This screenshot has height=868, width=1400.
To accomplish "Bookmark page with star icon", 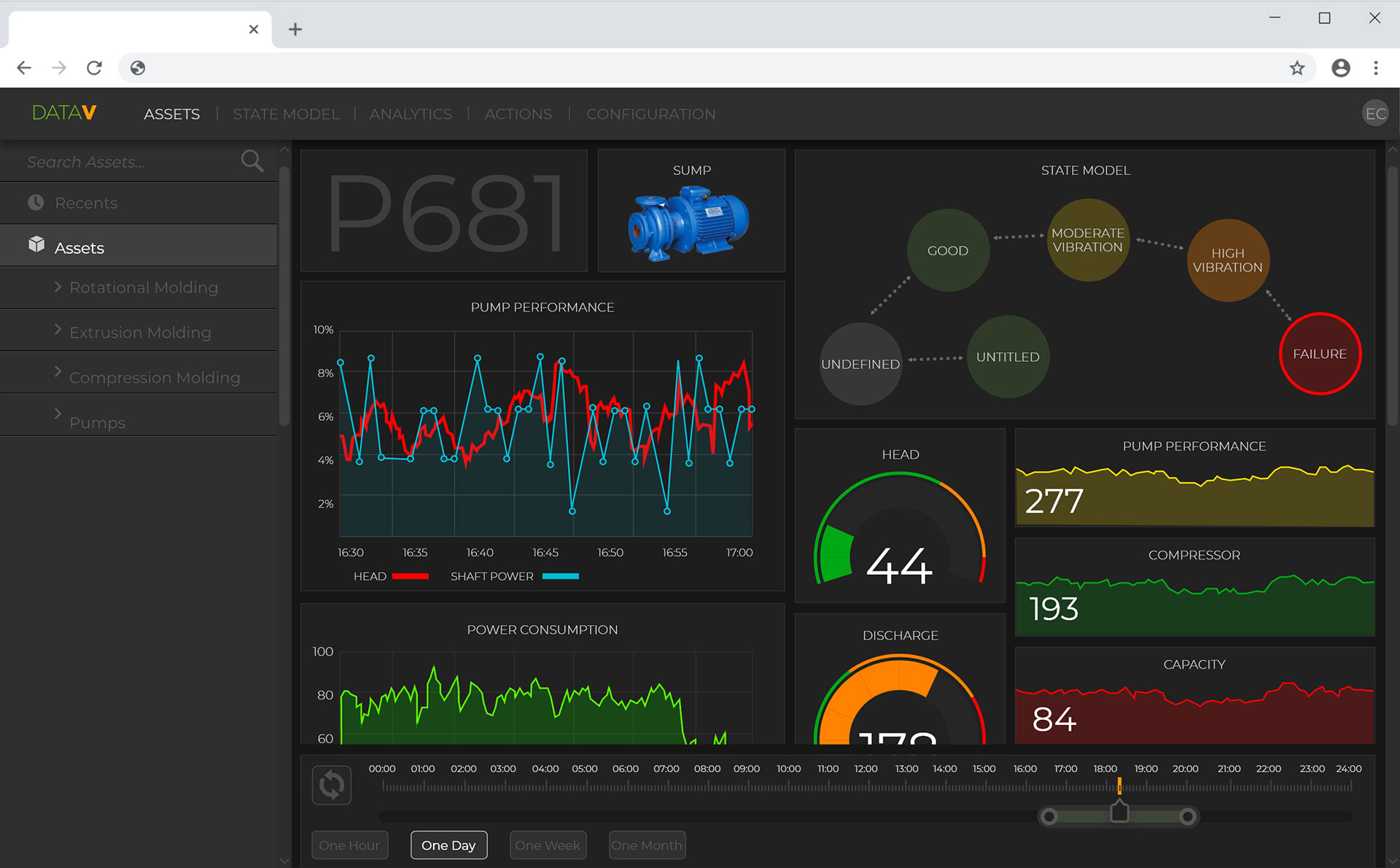I will [1296, 68].
